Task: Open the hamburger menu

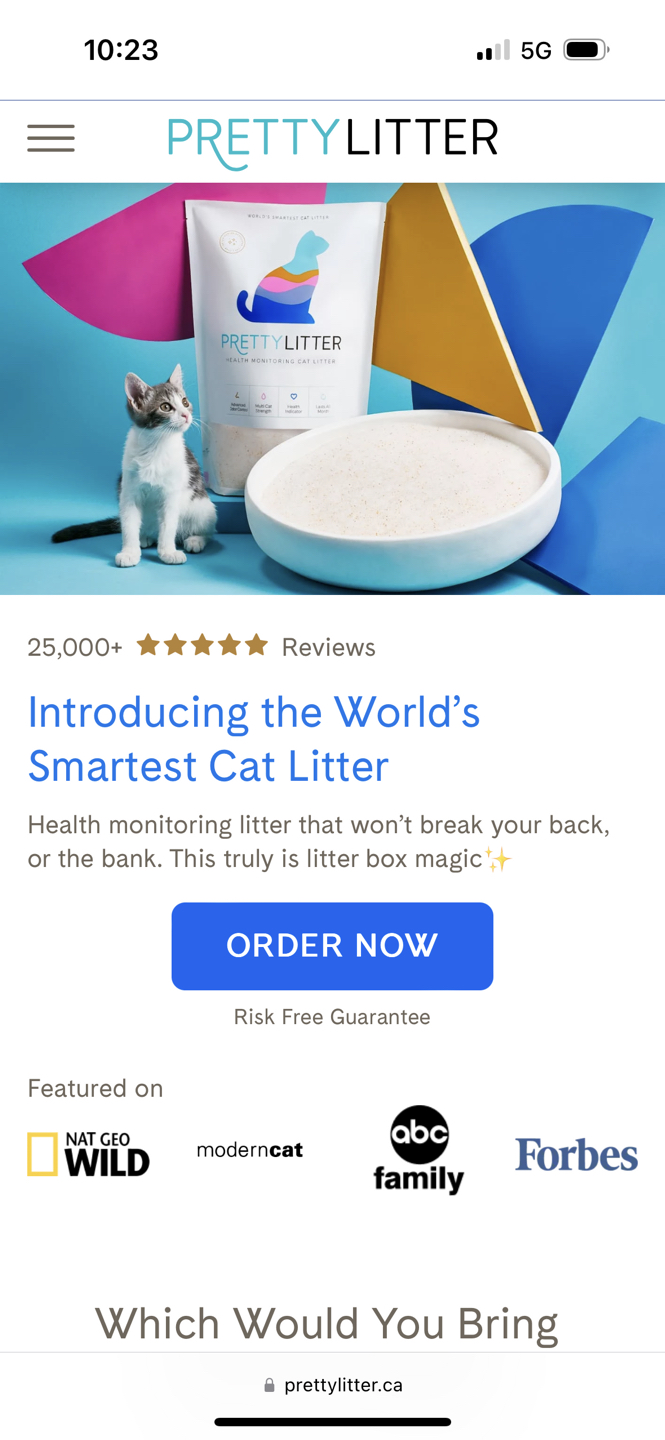Action: (51, 138)
